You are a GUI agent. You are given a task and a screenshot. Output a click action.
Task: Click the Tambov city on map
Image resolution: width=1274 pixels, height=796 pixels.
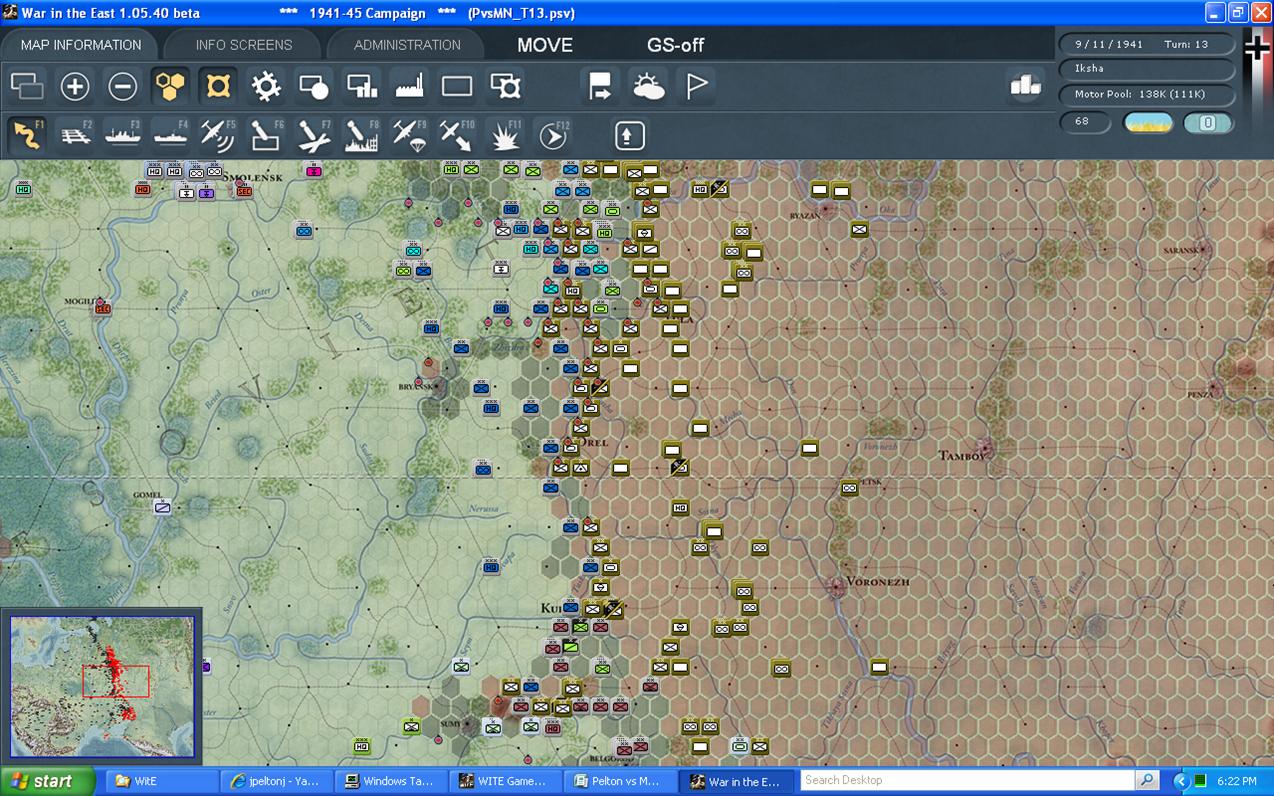tap(985, 447)
